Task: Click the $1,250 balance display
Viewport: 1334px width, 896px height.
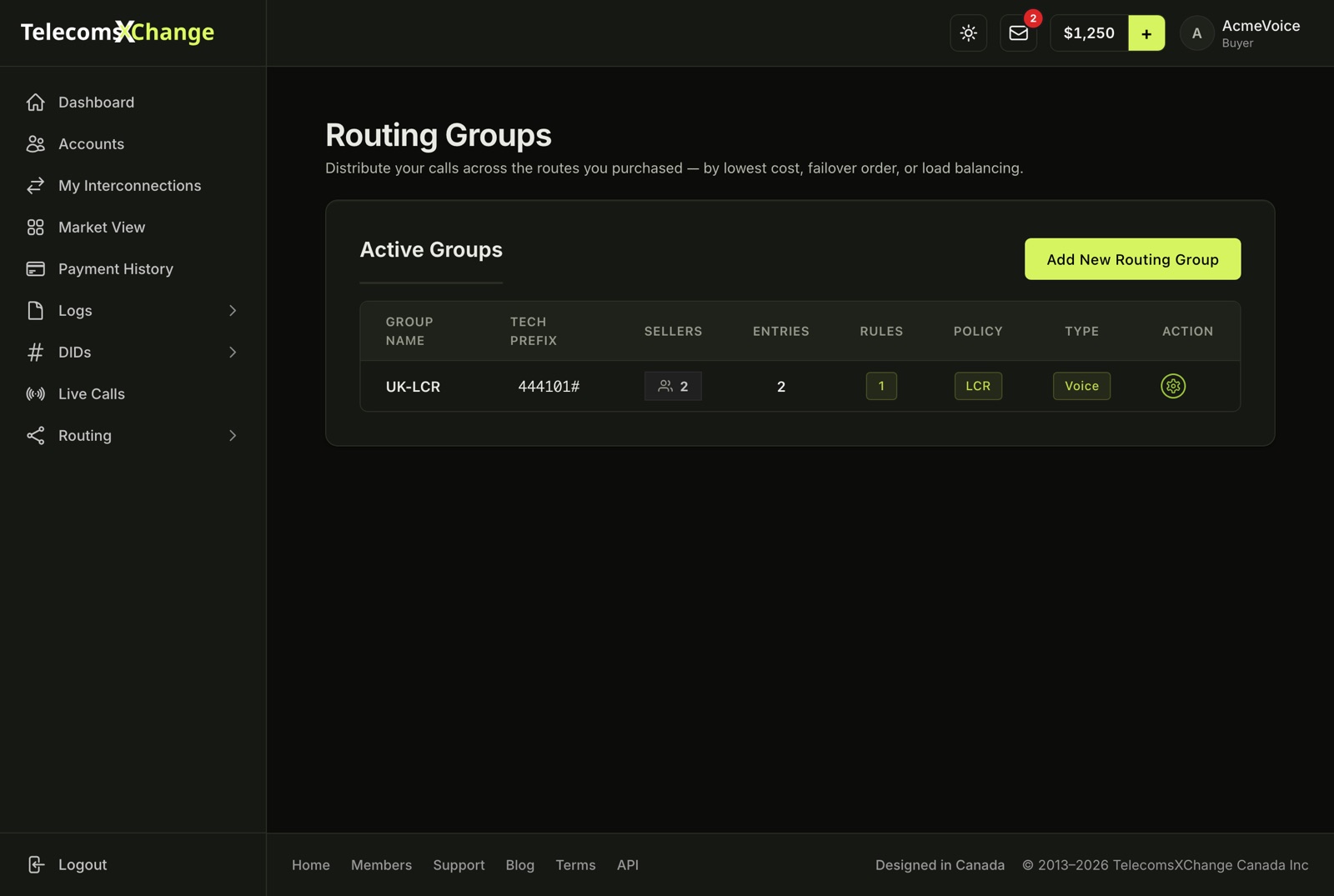Action: click(1089, 33)
